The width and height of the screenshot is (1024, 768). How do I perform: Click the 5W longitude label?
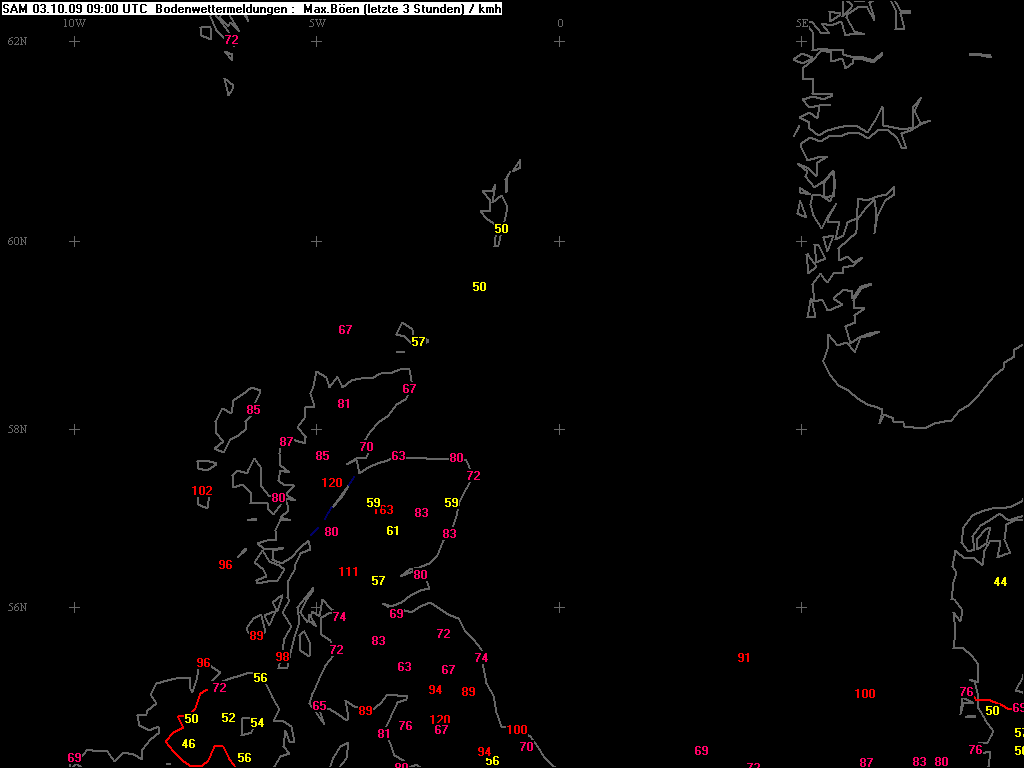pyautogui.click(x=316, y=23)
